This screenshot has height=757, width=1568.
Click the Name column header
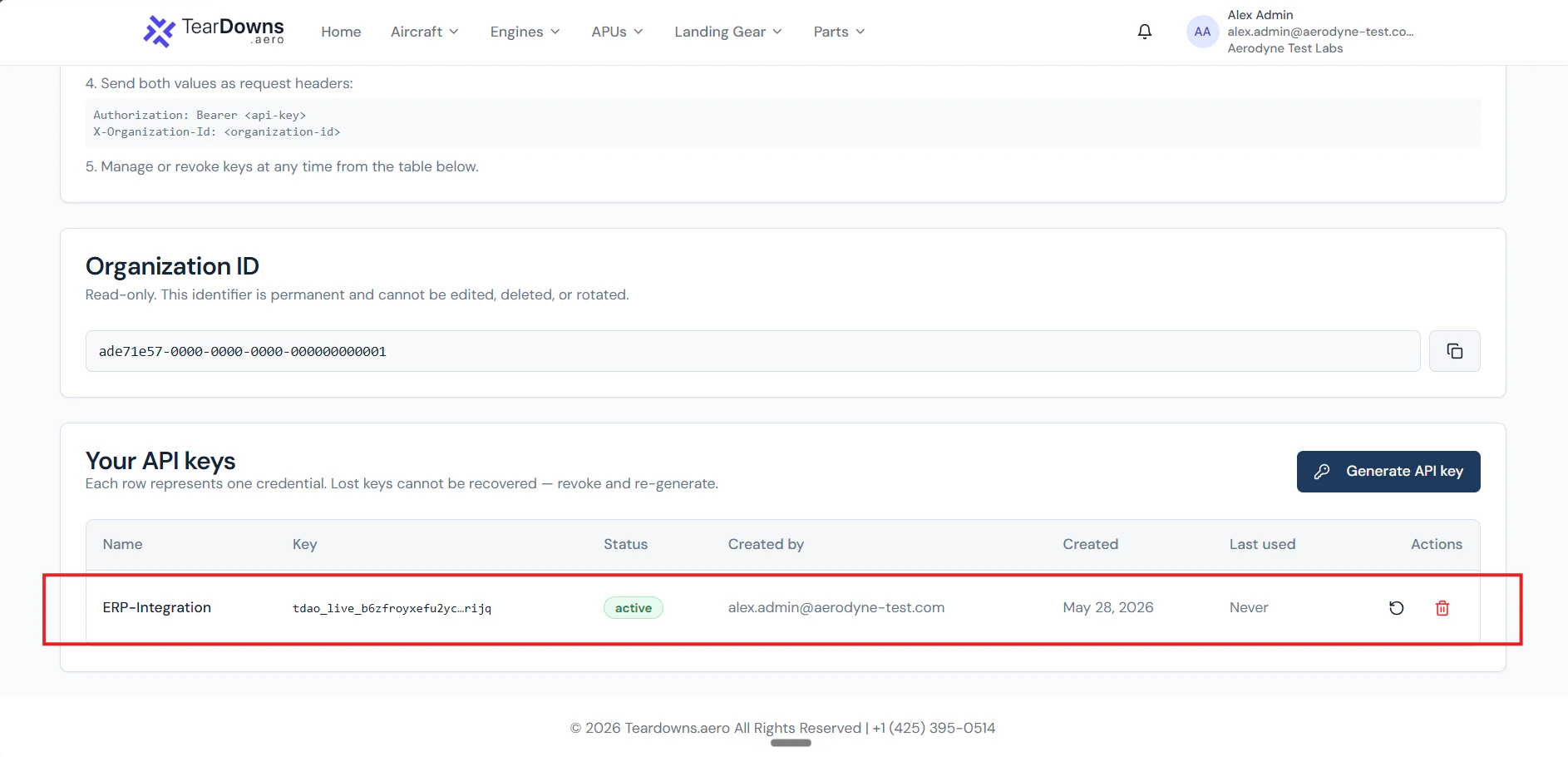click(x=122, y=544)
